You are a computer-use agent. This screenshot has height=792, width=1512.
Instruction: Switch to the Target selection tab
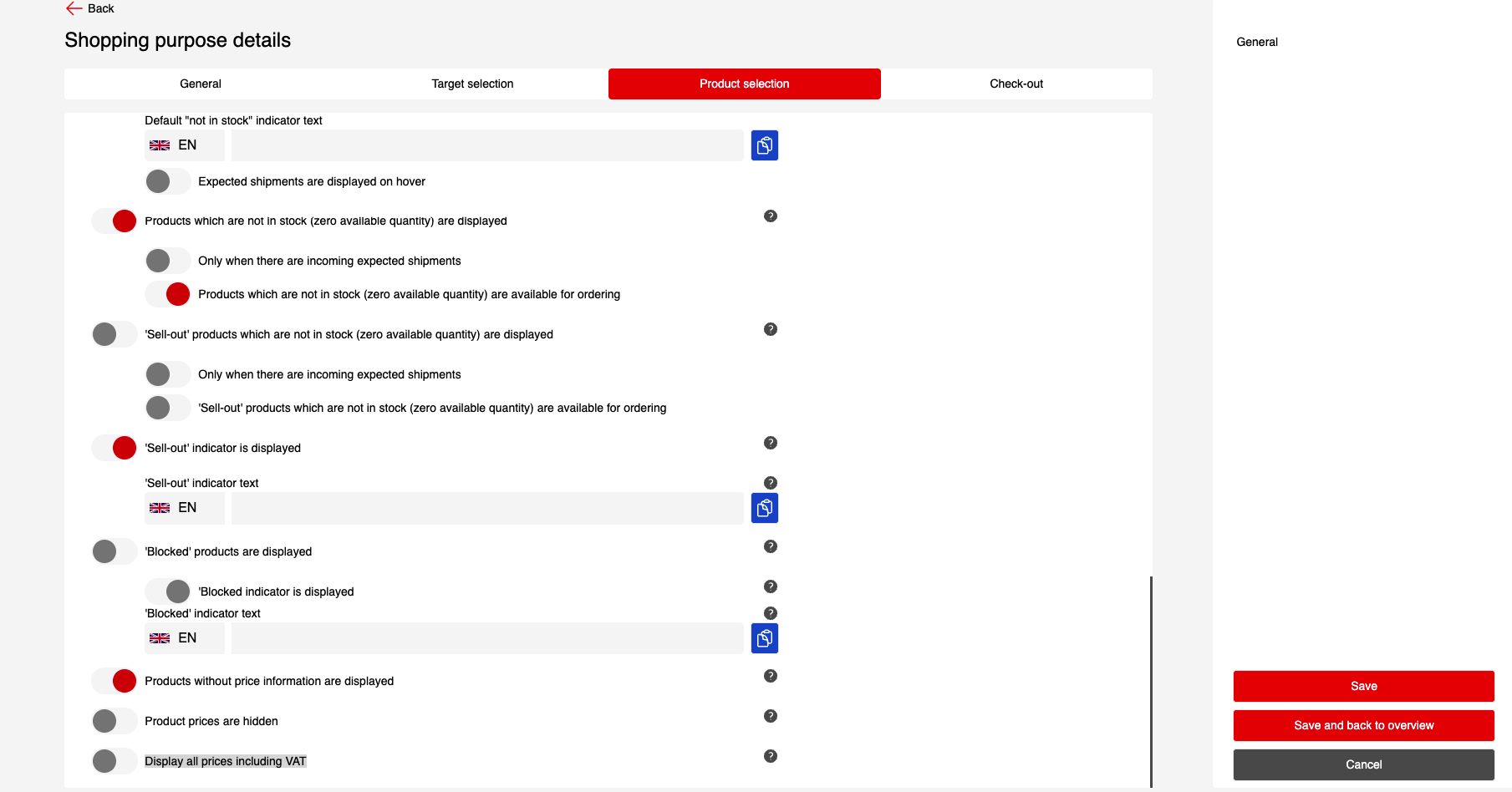coord(472,84)
